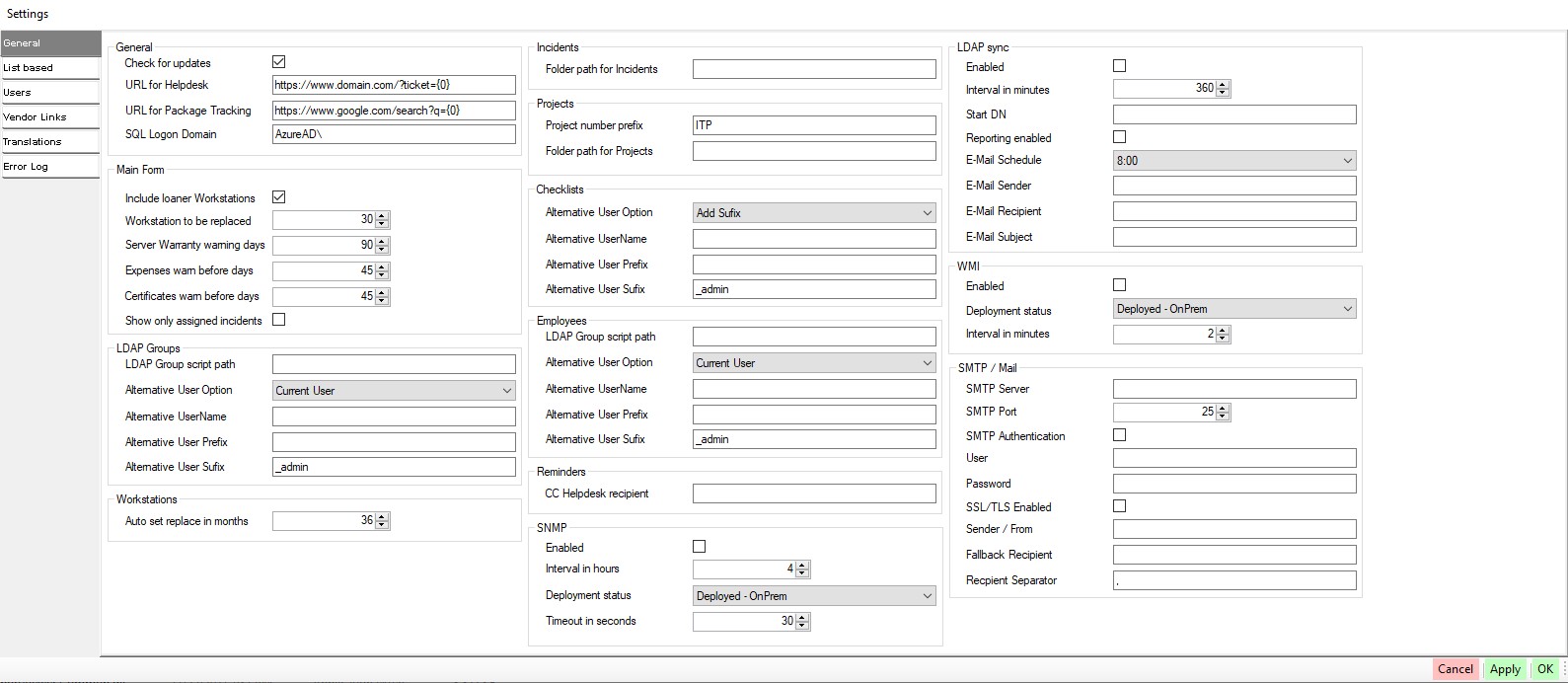The height and width of the screenshot is (683, 1568).
Task: Click the Fallback Recipient field
Action: (x=1234, y=555)
